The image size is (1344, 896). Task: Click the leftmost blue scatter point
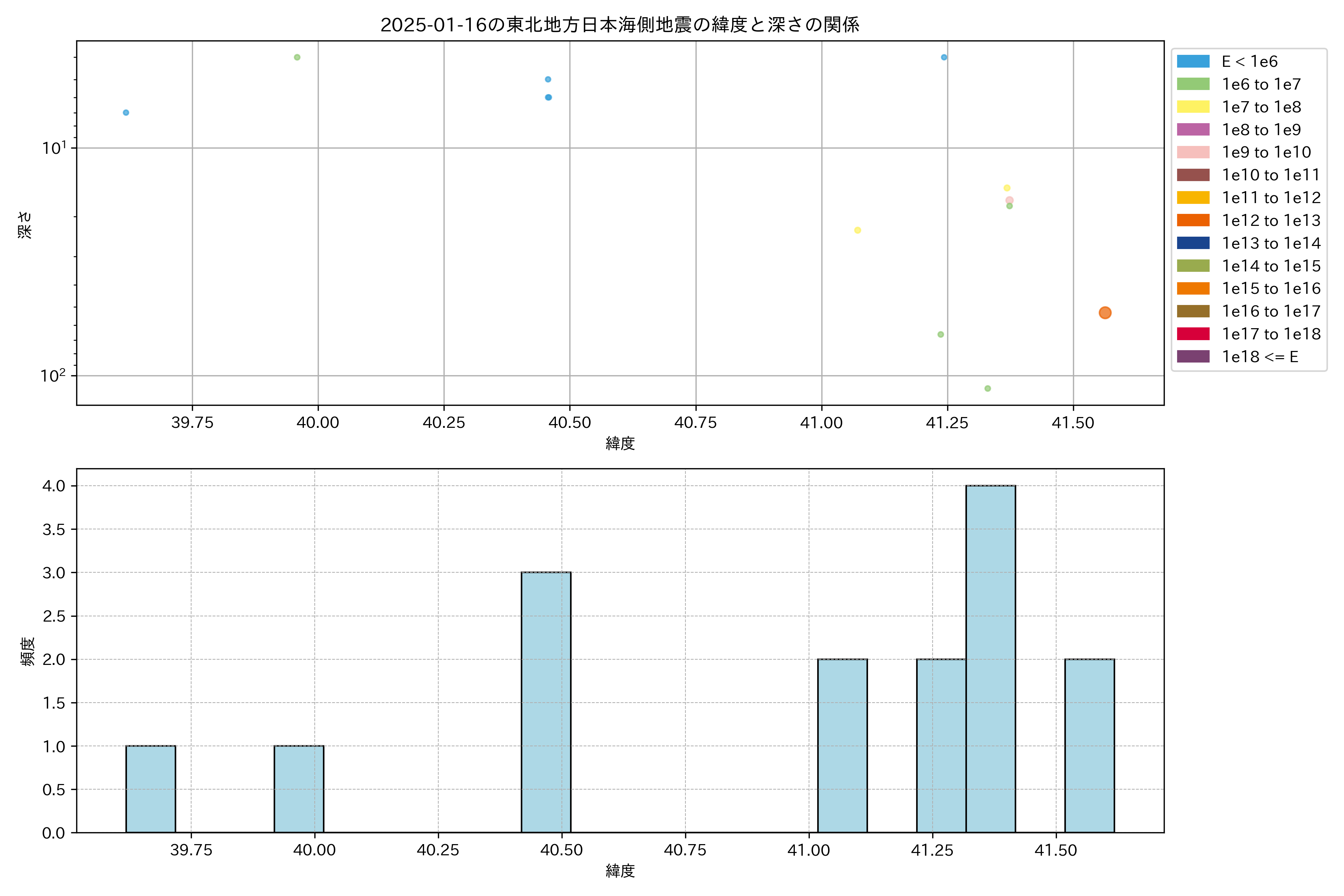tap(126, 113)
